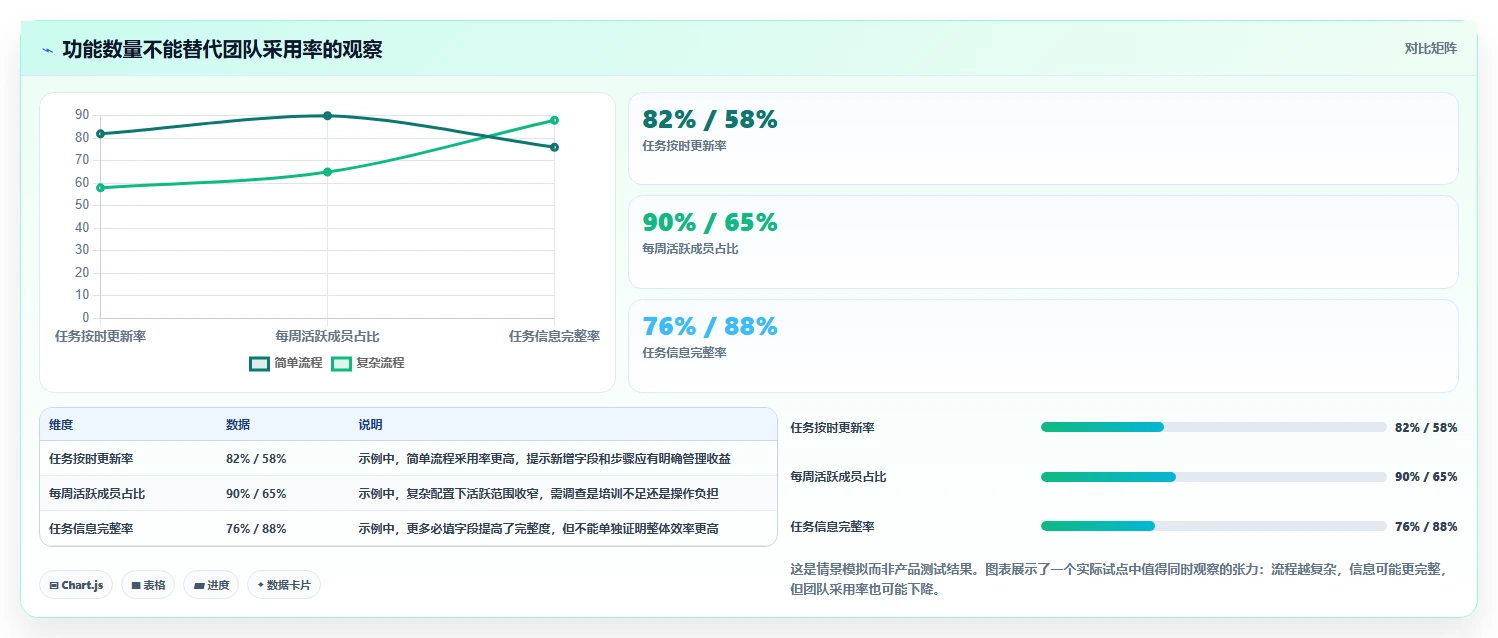Click the 简单流程 point at 任务信息完整率
The width and height of the screenshot is (1498, 638).
554,147
